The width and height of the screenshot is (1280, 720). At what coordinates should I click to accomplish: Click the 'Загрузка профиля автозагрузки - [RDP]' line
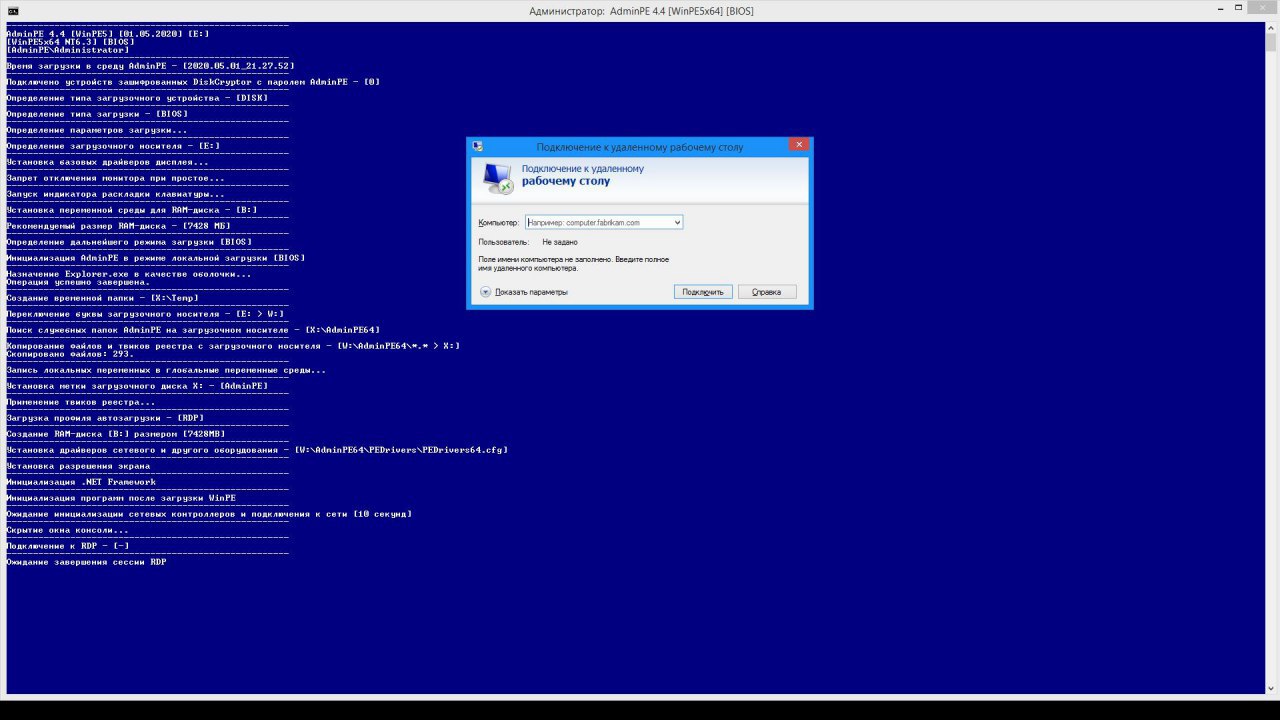[x=105, y=418]
